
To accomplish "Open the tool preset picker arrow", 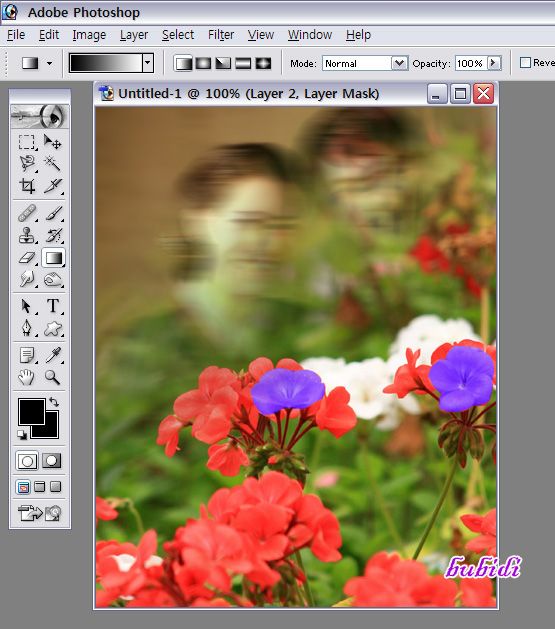I will pos(49,63).
